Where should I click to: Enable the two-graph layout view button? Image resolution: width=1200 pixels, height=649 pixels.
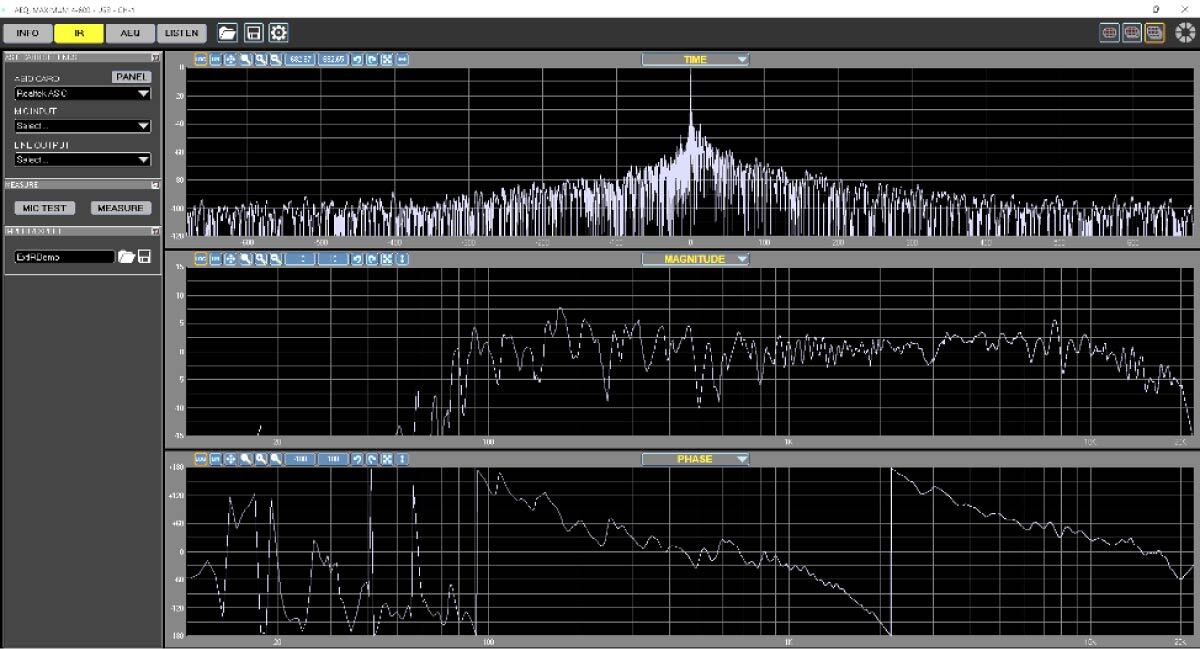pos(1132,33)
